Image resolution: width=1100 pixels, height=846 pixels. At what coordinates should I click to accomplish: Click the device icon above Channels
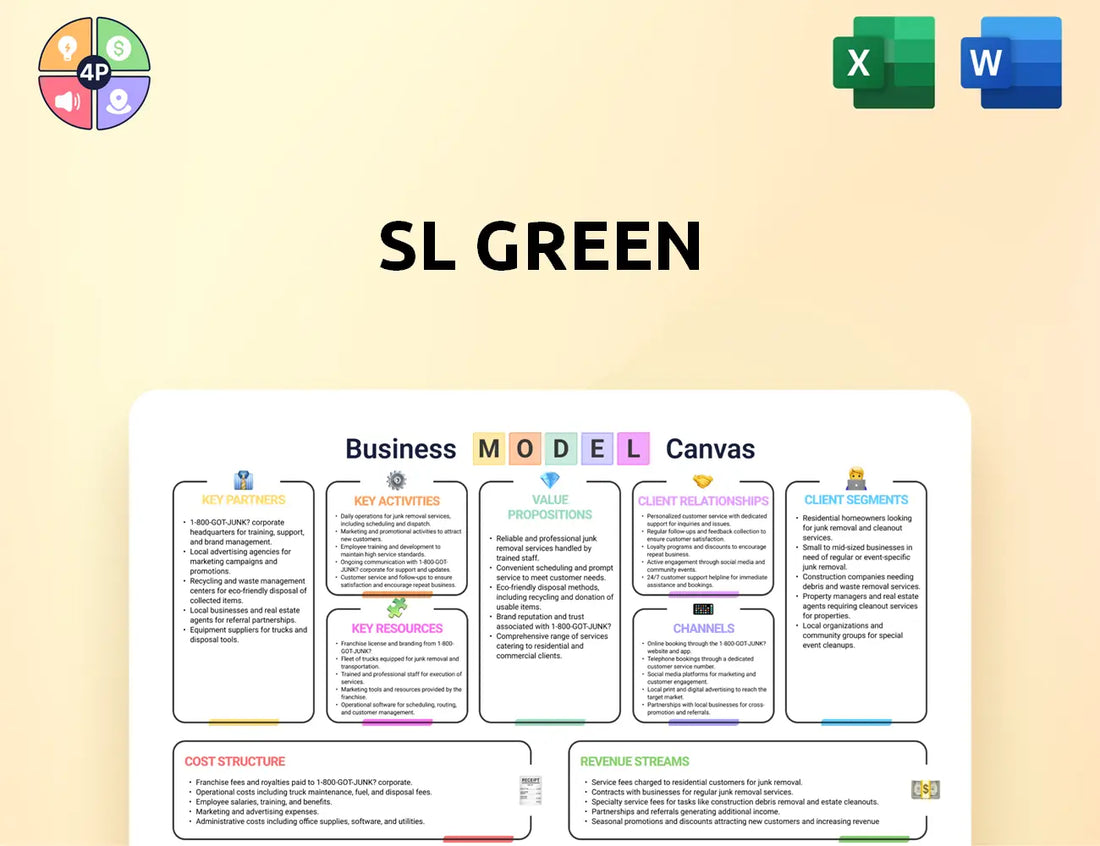tap(703, 609)
